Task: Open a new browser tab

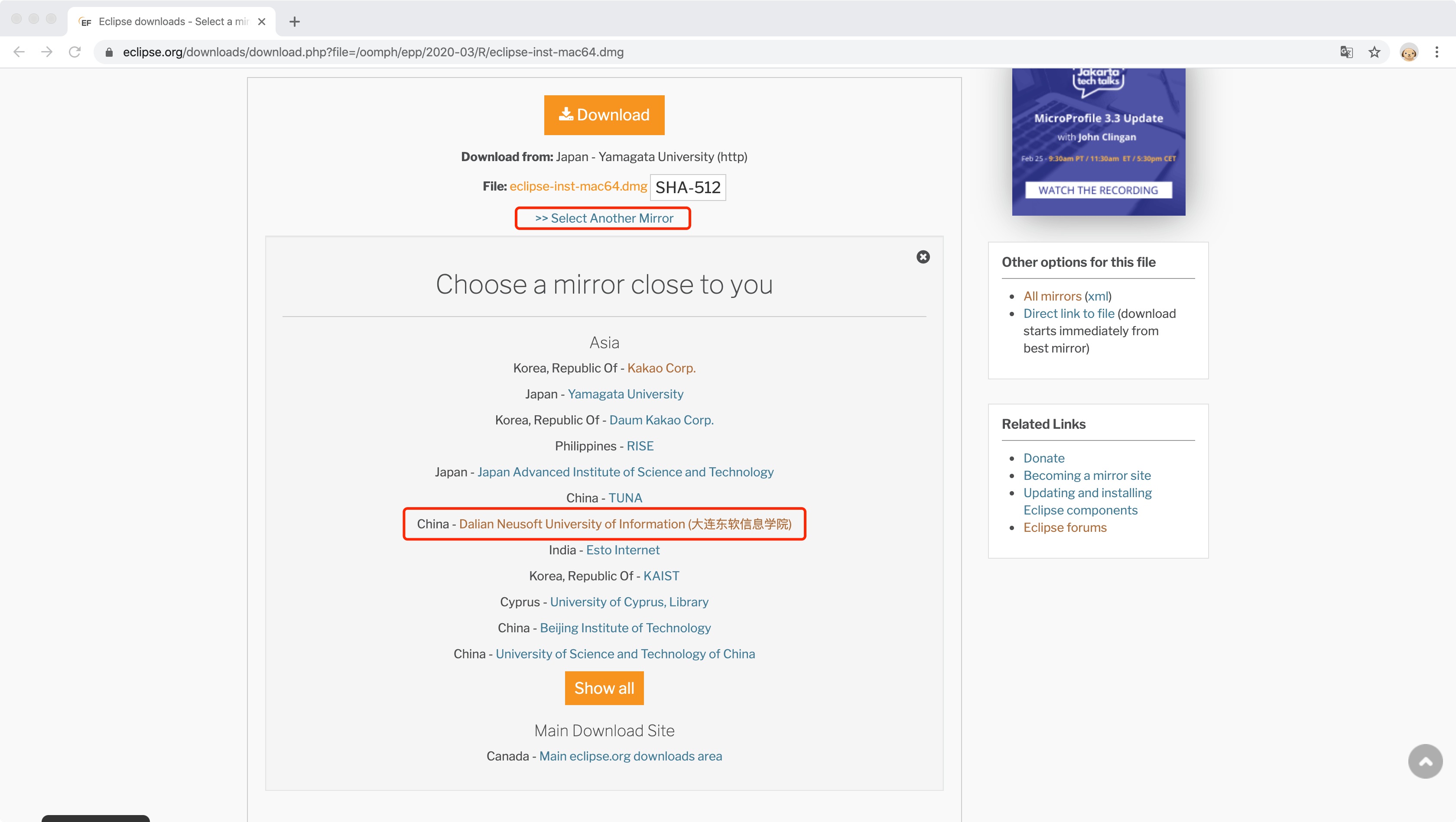Action: (295, 22)
